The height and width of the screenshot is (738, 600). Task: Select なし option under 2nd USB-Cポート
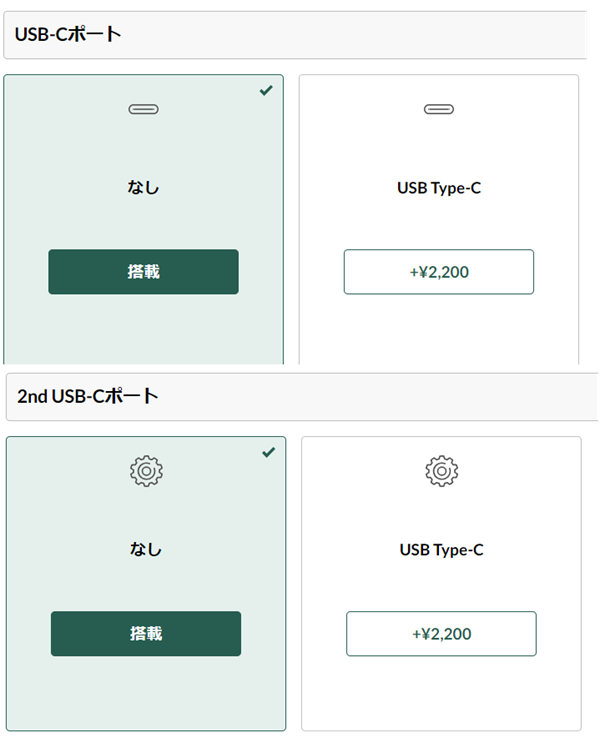click(146, 584)
